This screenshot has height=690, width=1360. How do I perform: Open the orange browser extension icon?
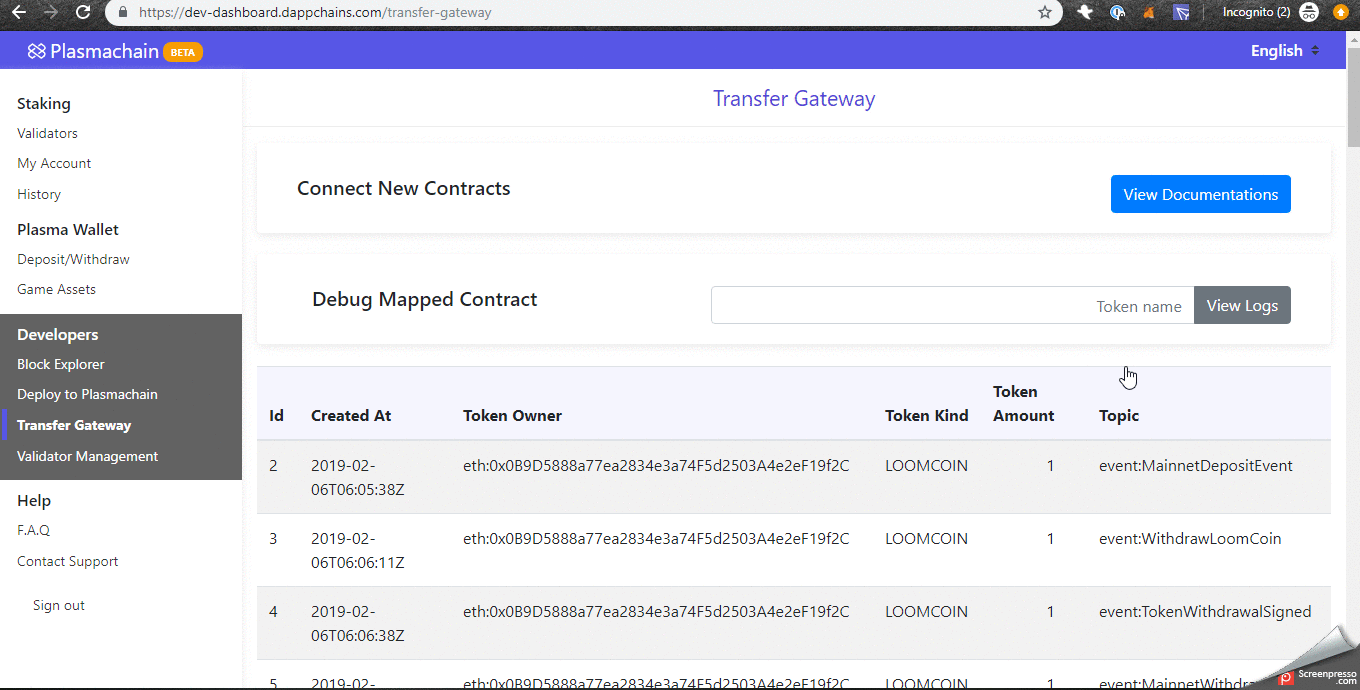[x=1148, y=12]
